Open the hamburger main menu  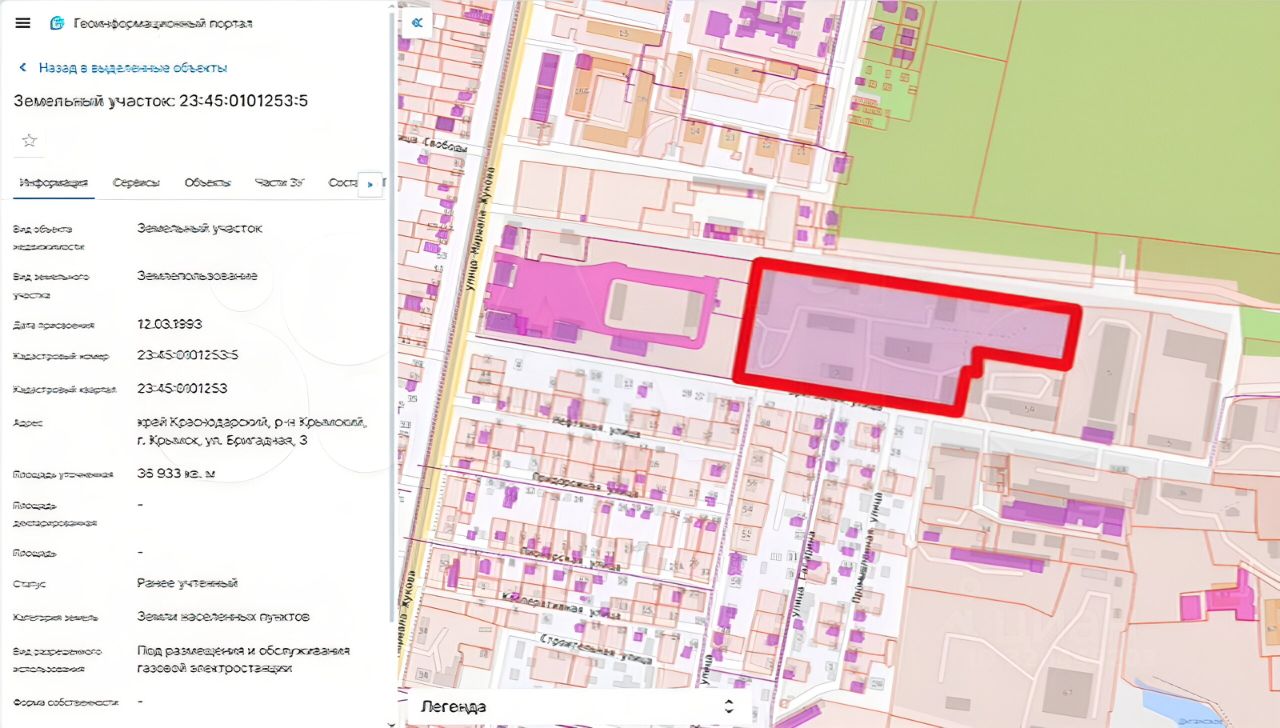click(x=23, y=23)
